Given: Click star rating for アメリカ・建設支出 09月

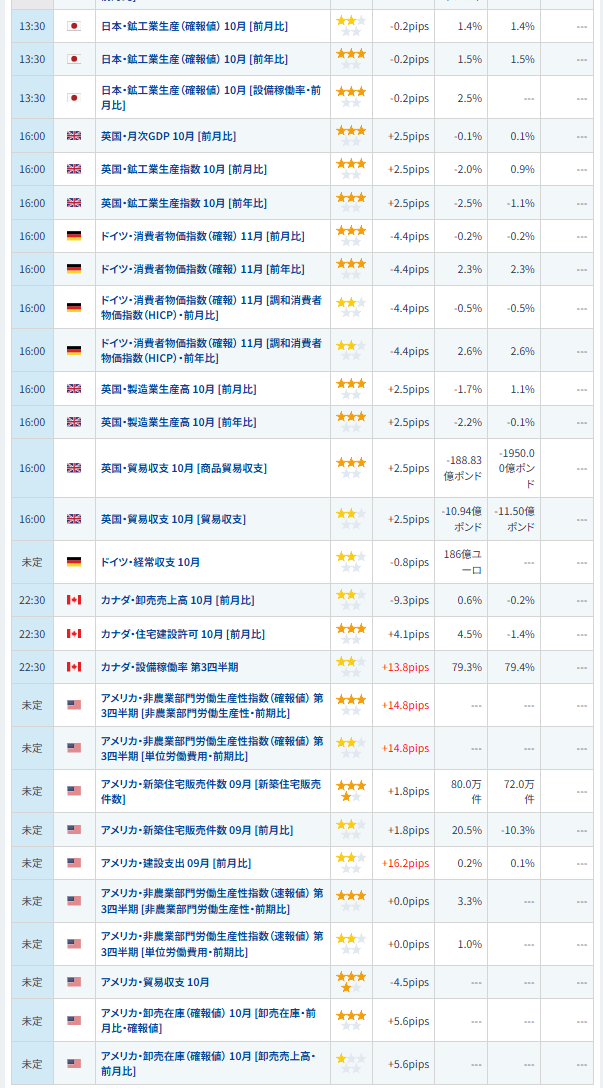Looking at the screenshot, I should (350, 863).
